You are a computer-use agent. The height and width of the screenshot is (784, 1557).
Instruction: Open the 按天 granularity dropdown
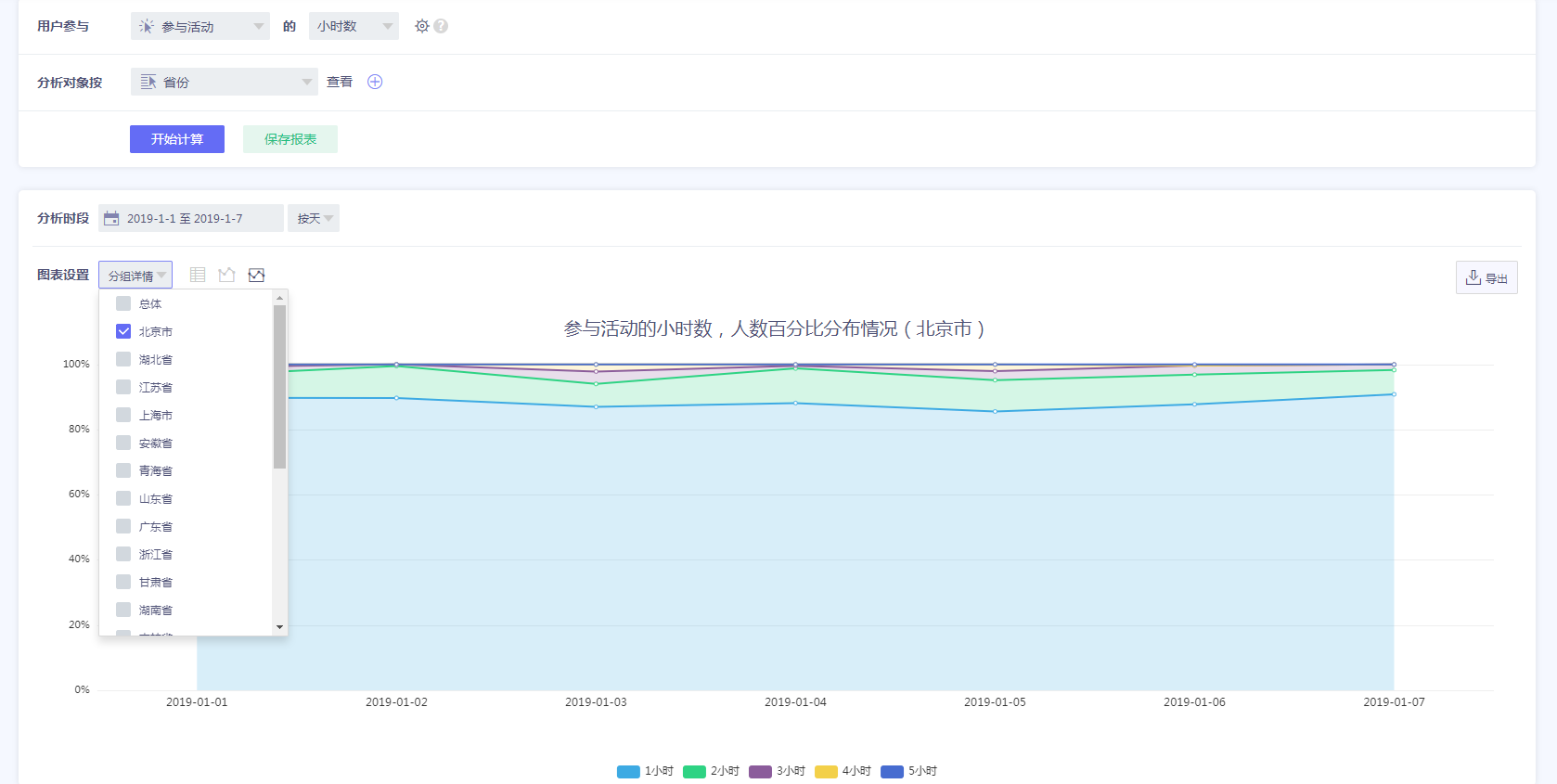[314, 218]
